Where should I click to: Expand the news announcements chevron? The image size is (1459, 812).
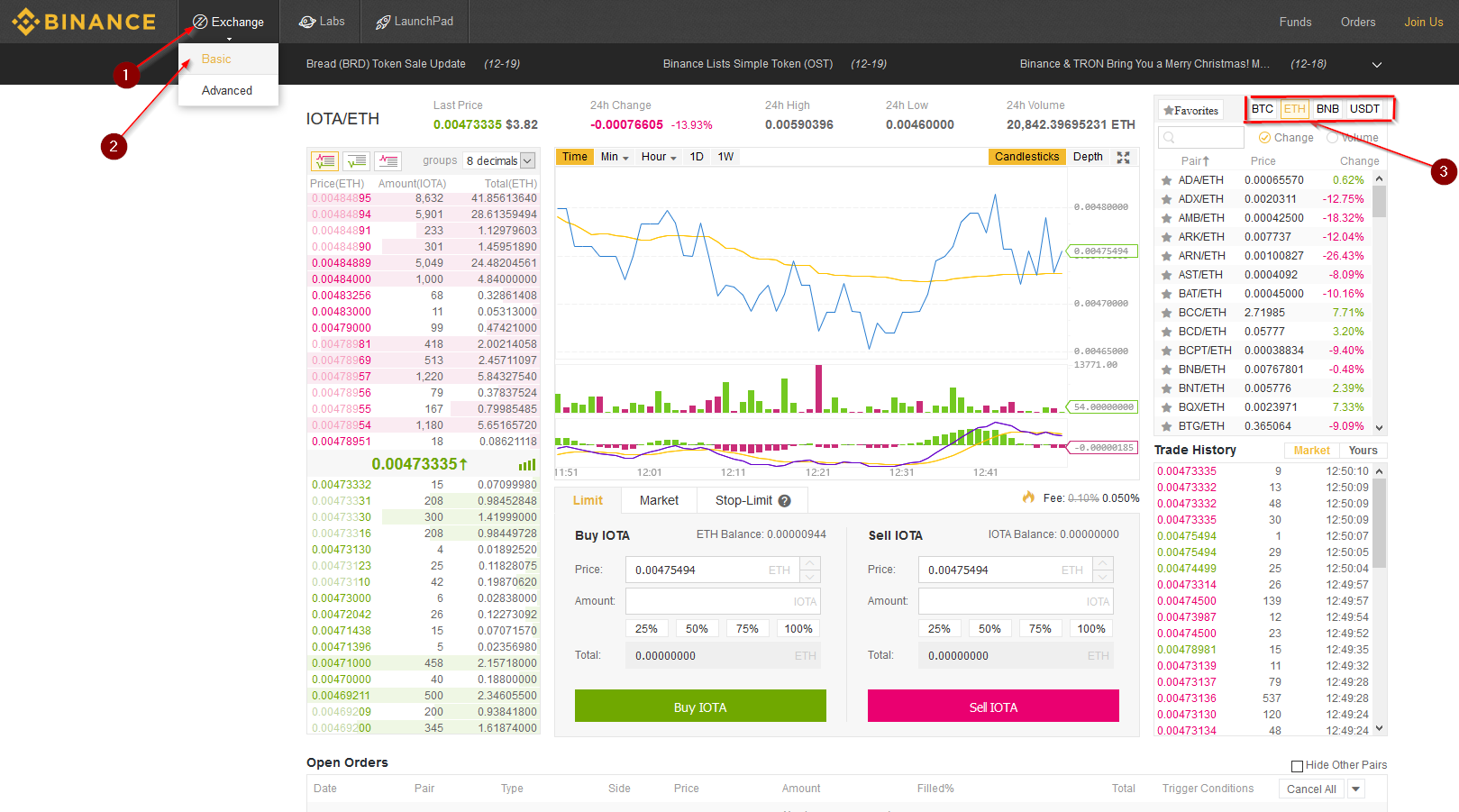tap(1376, 64)
